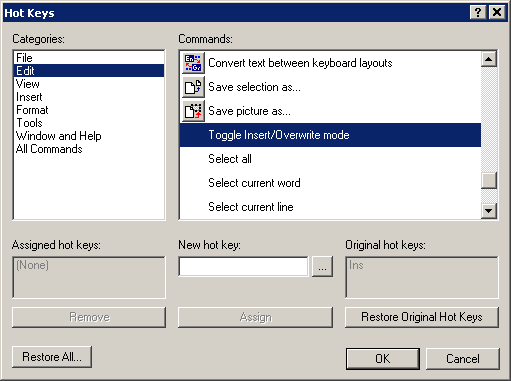Choose Toggle Insert/Overwrite mode command
Image resolution: width=511 pixels, height=381 pixels.
(x=330, y=135)
